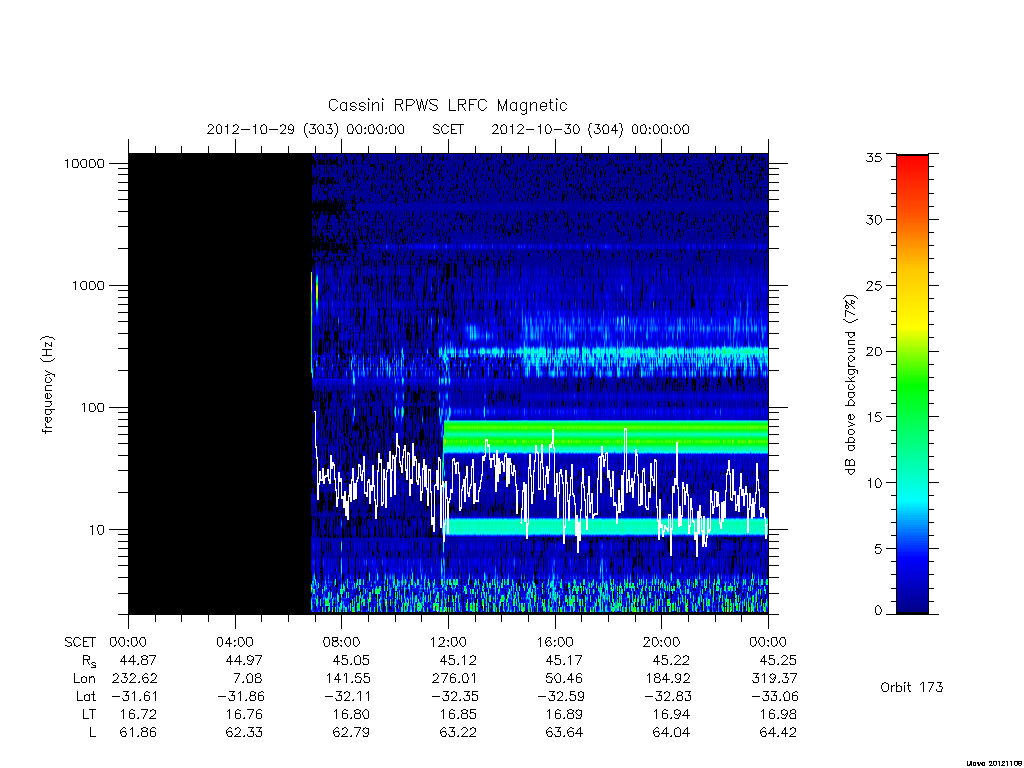Viewport: 1024px width, 768px height.
Task: Click the Lon value 50.46
Action: click(564, 679)
